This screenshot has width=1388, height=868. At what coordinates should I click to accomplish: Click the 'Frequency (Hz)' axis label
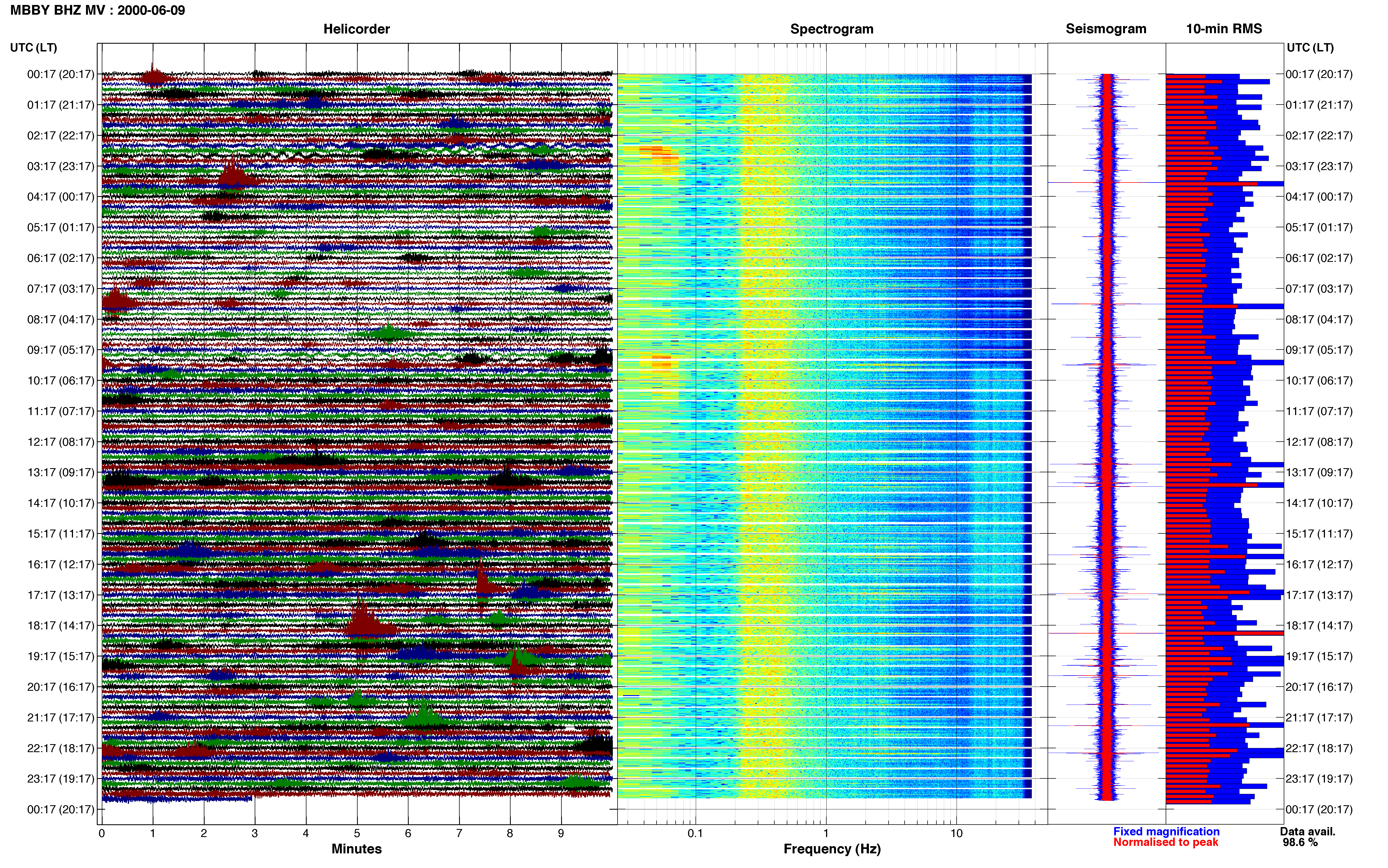[x=832, y=849]
